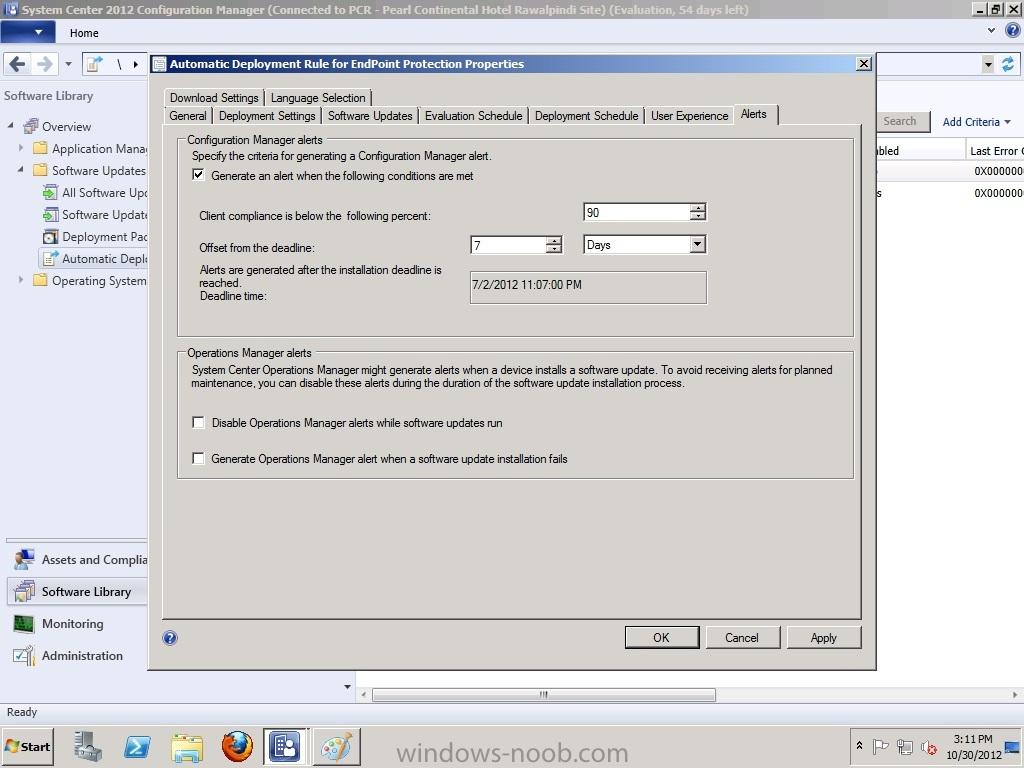This screenshot has height=768, width=1024.
Task: Click the Software Update Groups icon
Action: click(50, 214)
